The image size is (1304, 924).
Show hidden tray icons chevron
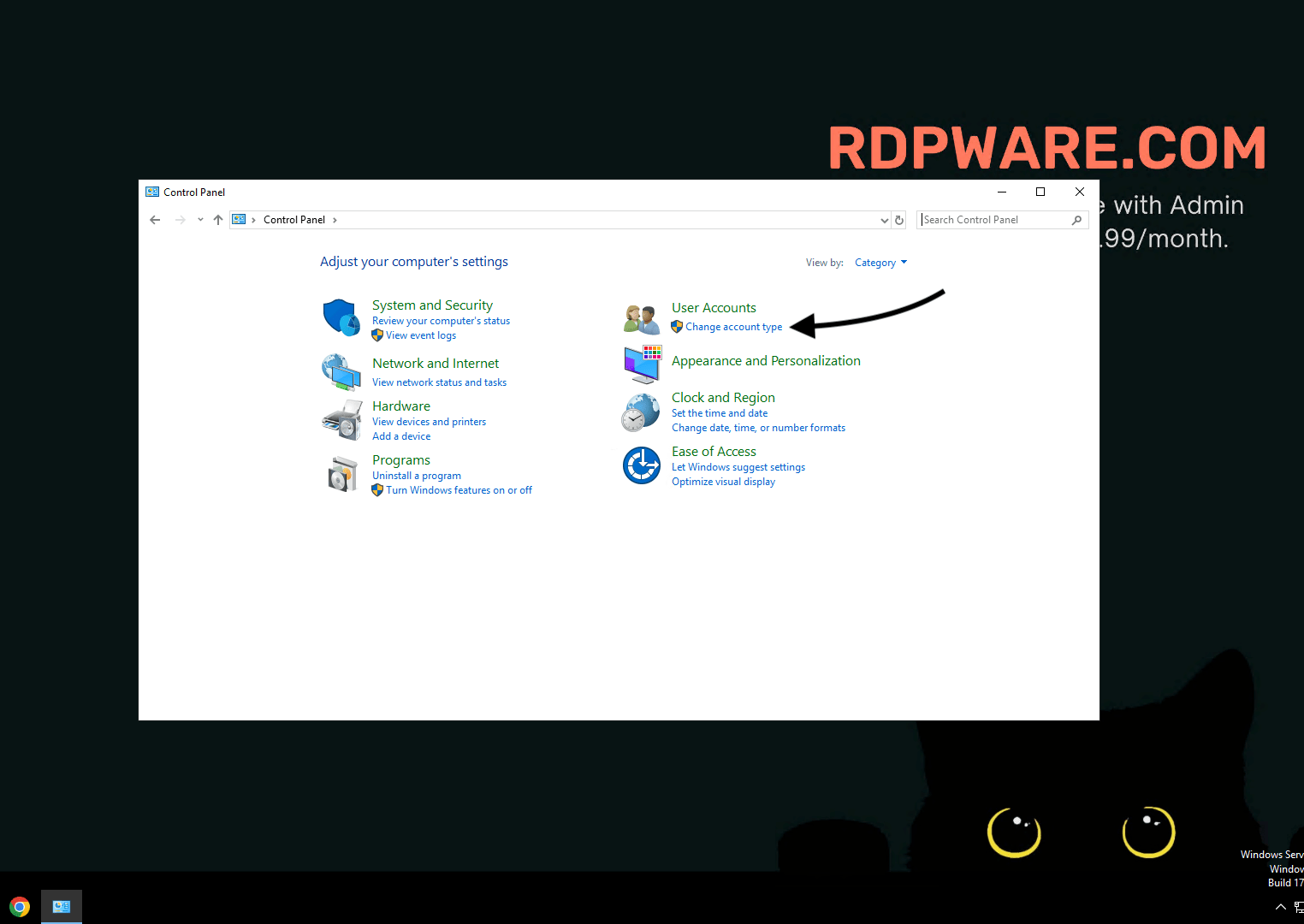[x=1281, y=907]
